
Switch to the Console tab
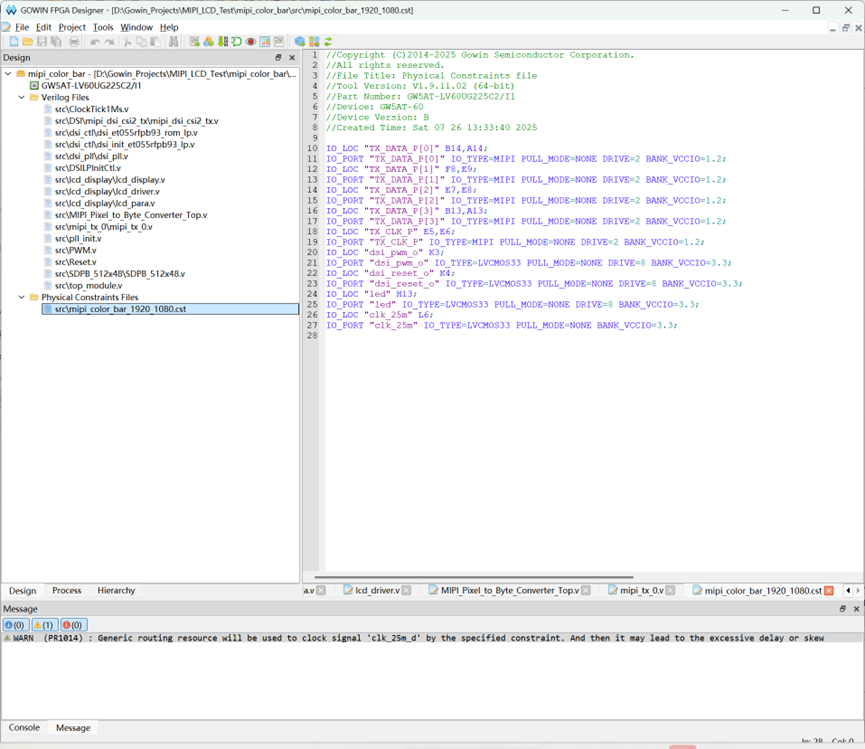point(24,727)
